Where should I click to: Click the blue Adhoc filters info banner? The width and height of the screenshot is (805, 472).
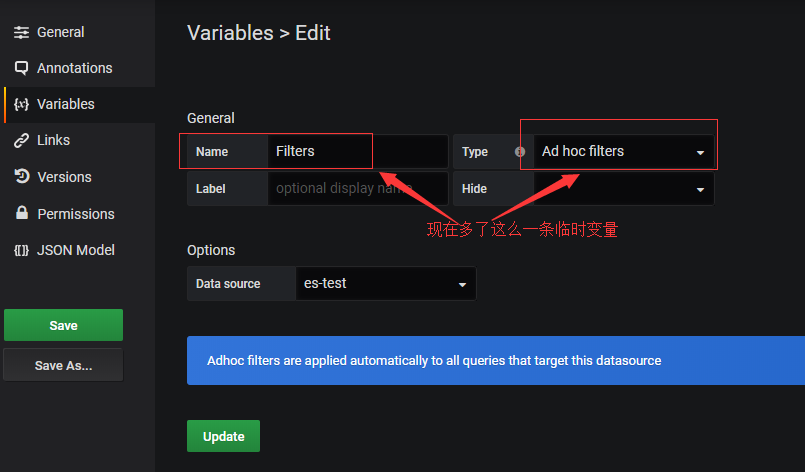pos(495,360)
